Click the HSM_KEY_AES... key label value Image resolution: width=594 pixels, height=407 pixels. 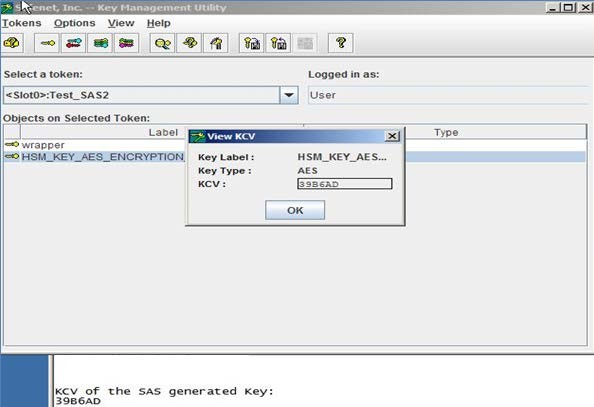click(x=342, y=157)
